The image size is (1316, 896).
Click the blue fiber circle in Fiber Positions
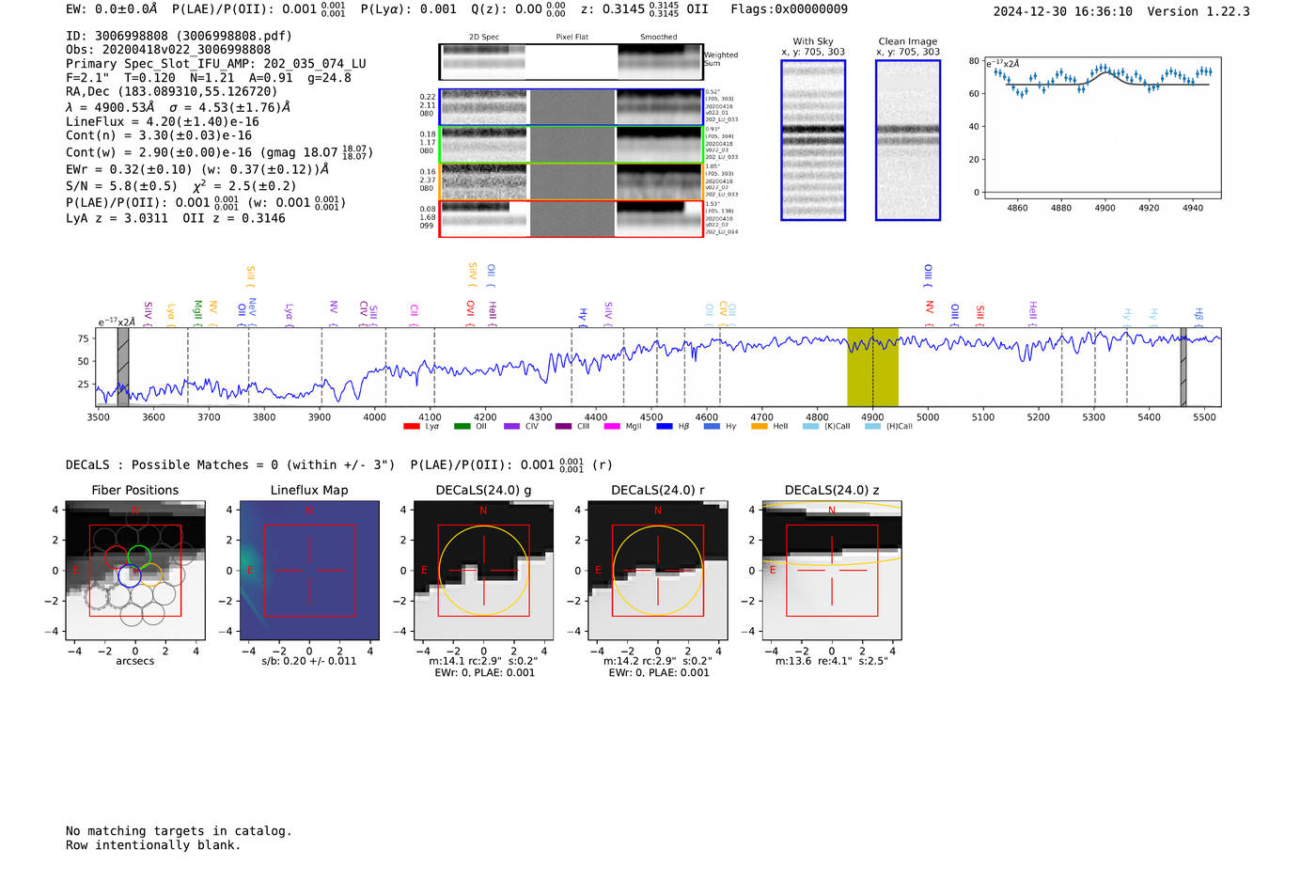click(130, 576)
